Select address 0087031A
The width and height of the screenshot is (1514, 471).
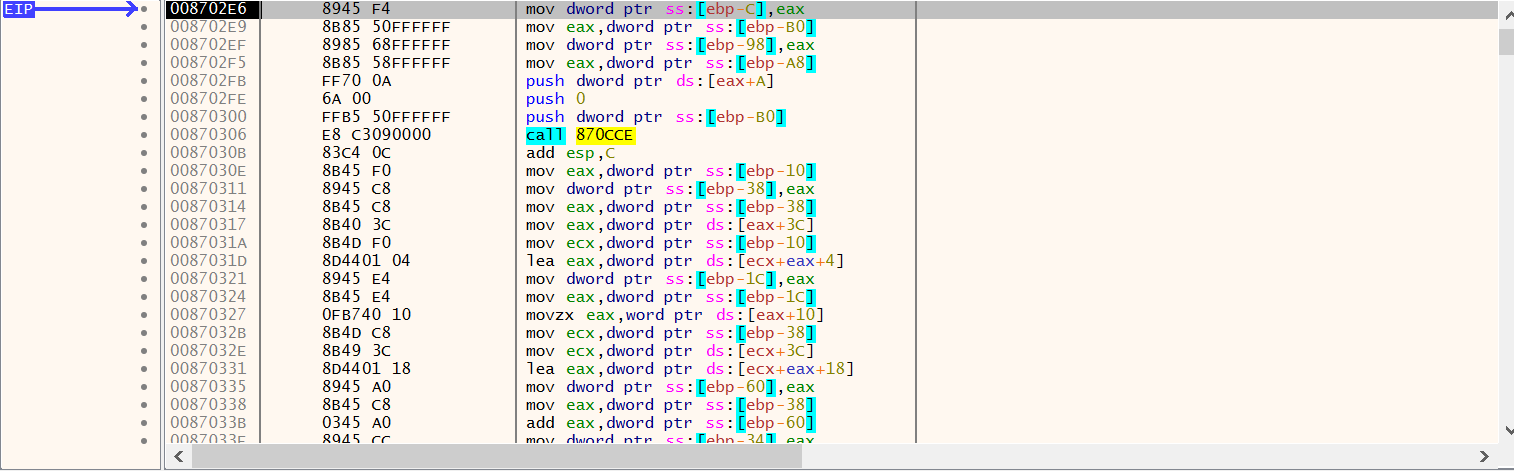point(207,243)
